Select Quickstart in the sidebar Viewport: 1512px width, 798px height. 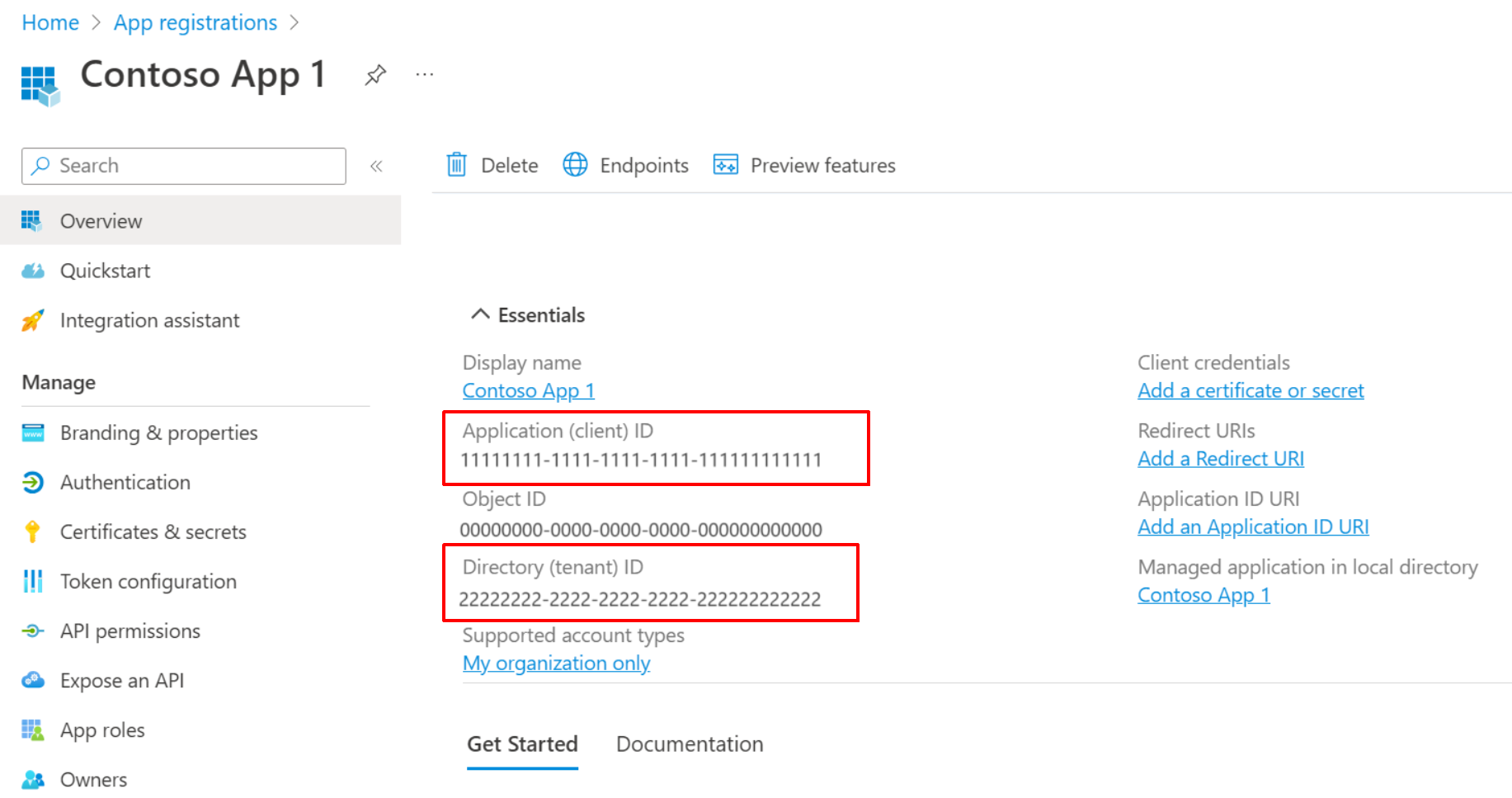pos(105,270)
